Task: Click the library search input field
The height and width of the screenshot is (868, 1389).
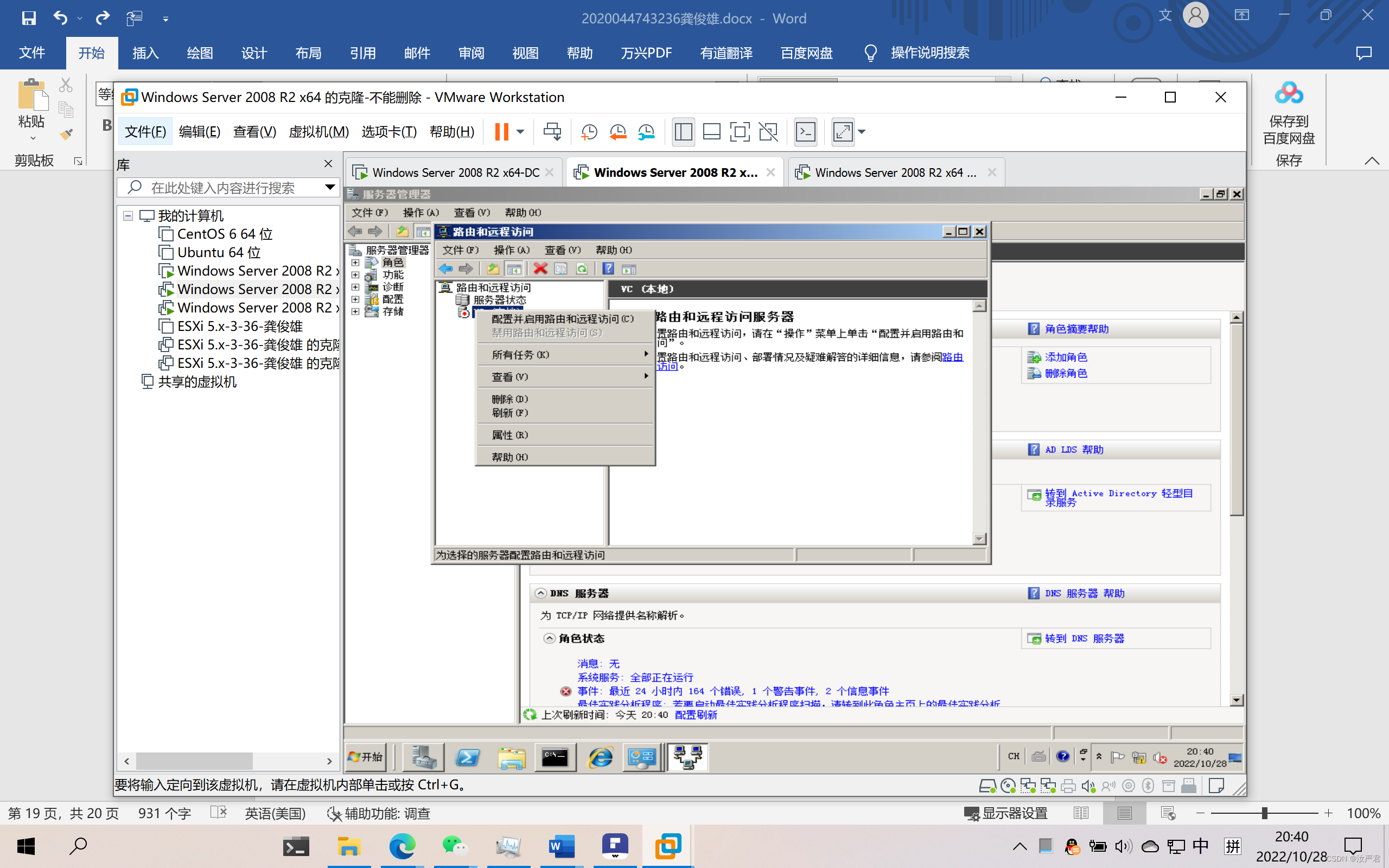Action: click(x=230, y=188)
